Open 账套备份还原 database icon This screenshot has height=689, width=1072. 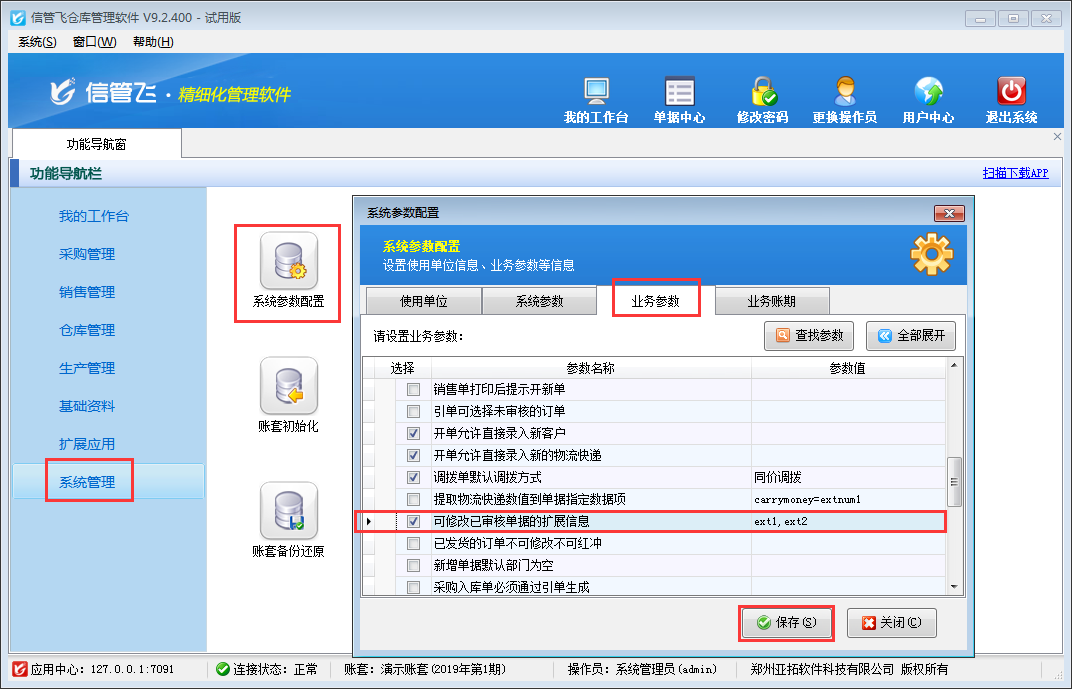pos(288,511)
